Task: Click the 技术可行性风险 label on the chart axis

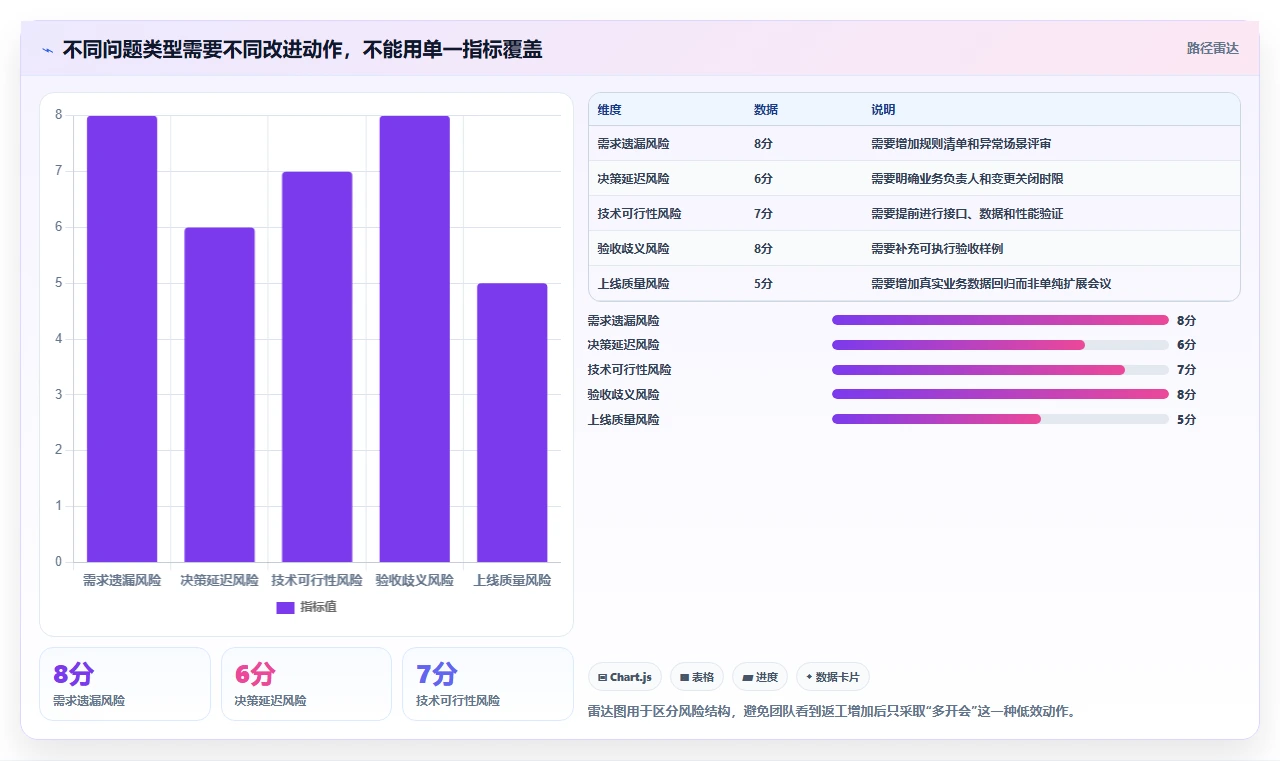Action: click(x=317, y=580)
